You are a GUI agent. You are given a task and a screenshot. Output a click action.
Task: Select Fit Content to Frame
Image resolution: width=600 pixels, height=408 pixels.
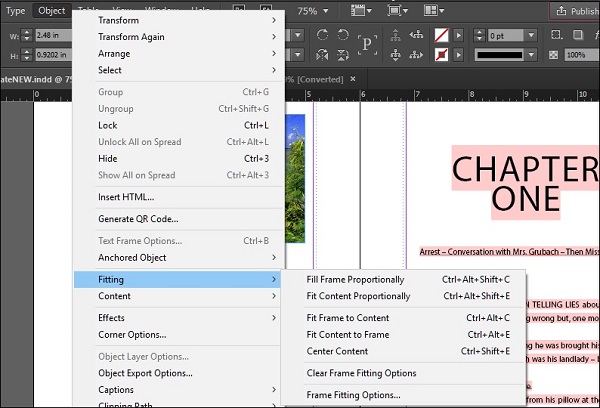(347, 334)
